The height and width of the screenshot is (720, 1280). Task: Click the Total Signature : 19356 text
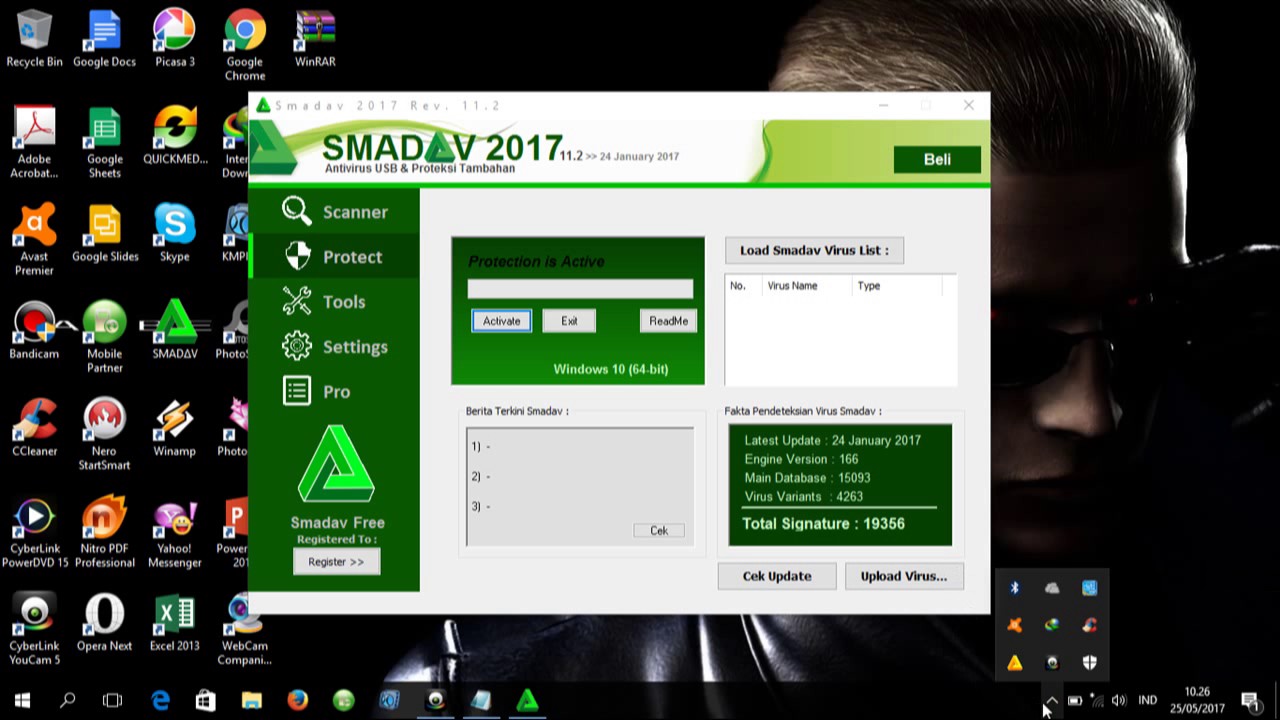coord(823,524)
